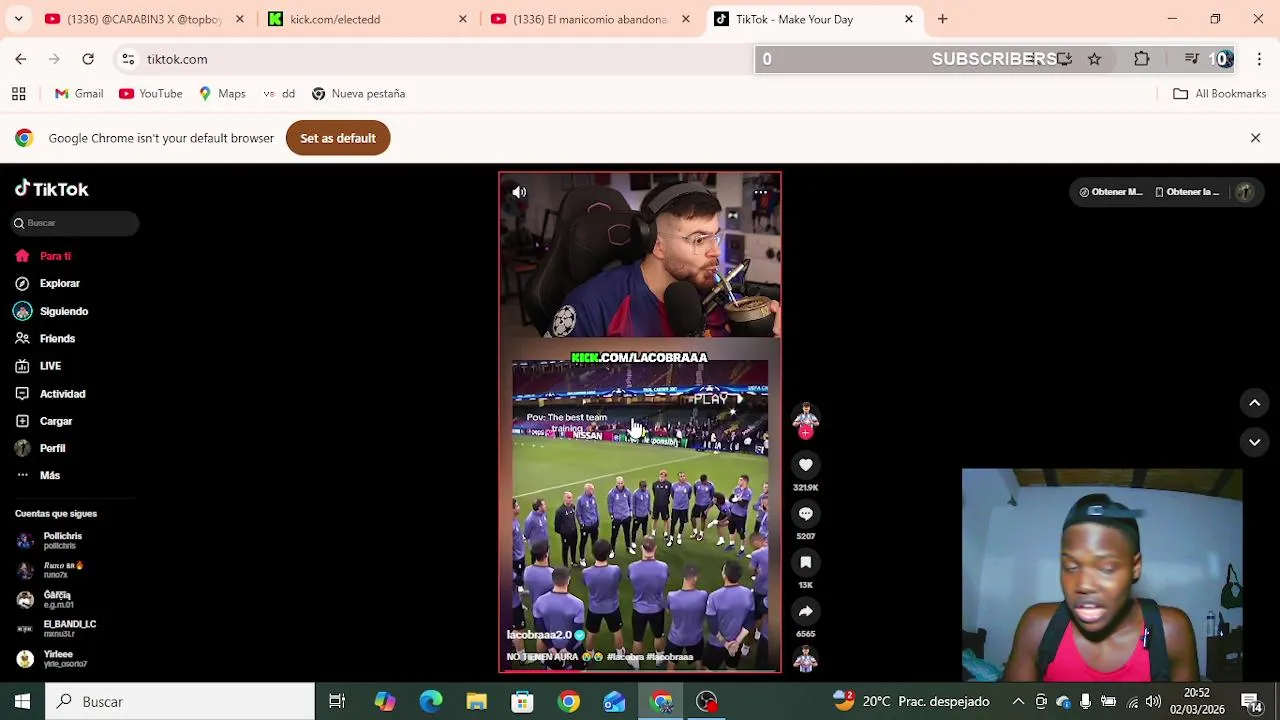Open OBS Studio from the taskbar
The width and height of the screenshot is (1280, 720).
pos(706,702)
